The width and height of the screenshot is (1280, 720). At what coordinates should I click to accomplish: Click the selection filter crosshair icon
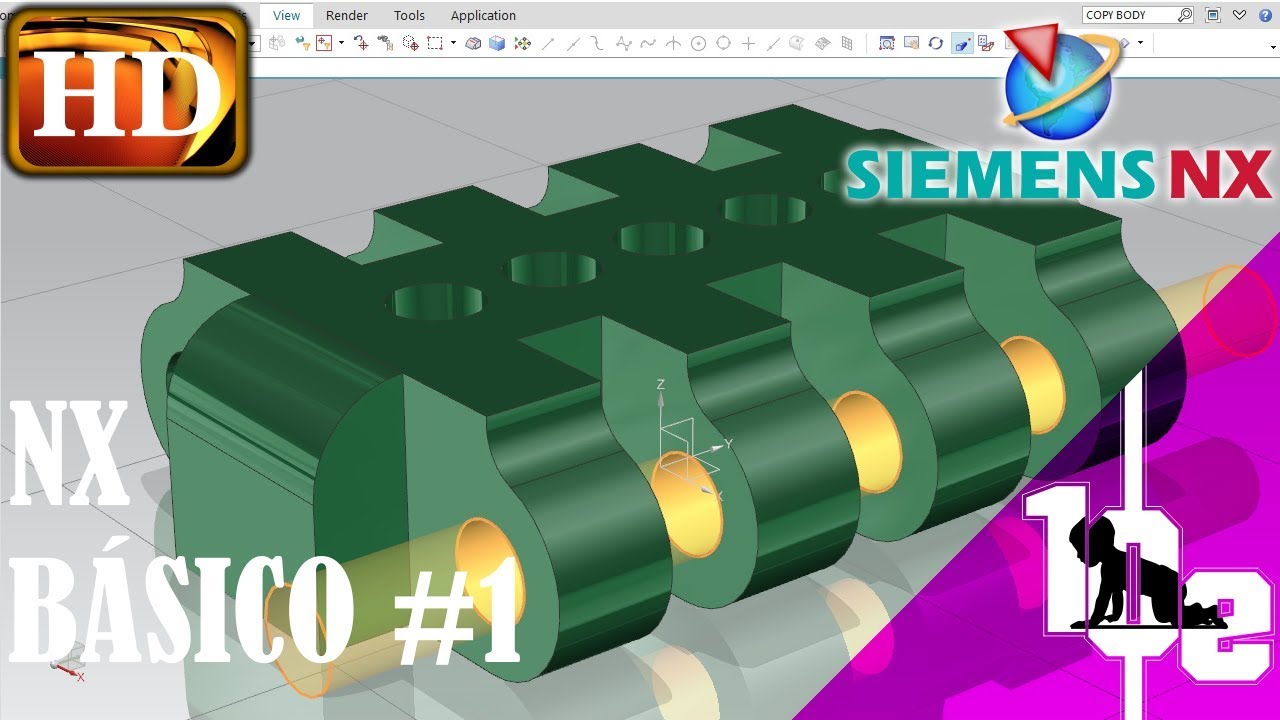pos(323,43)
